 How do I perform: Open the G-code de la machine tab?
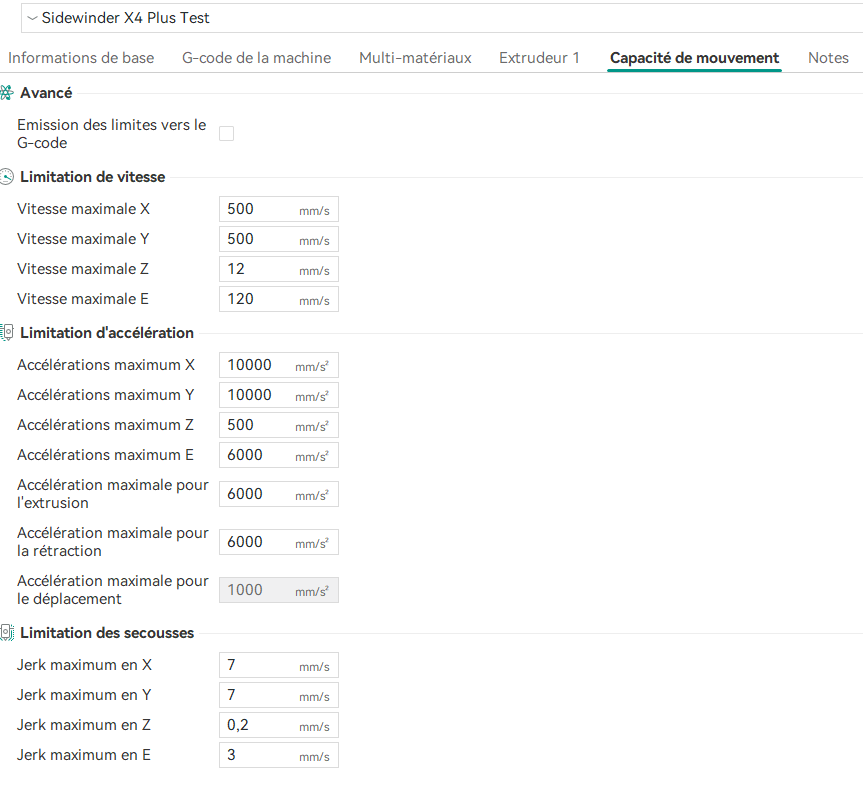point(256,58)
